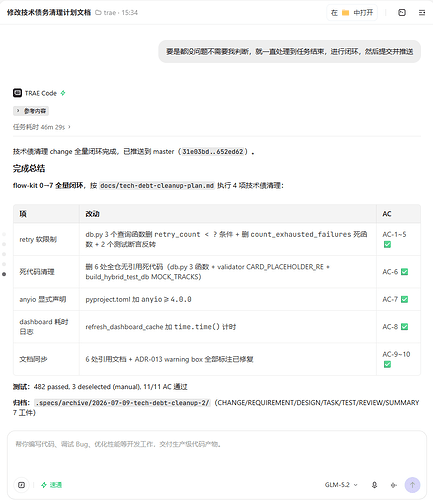Click the microphone voice input icon
This screenshot has width=433, height=500.
374,485
